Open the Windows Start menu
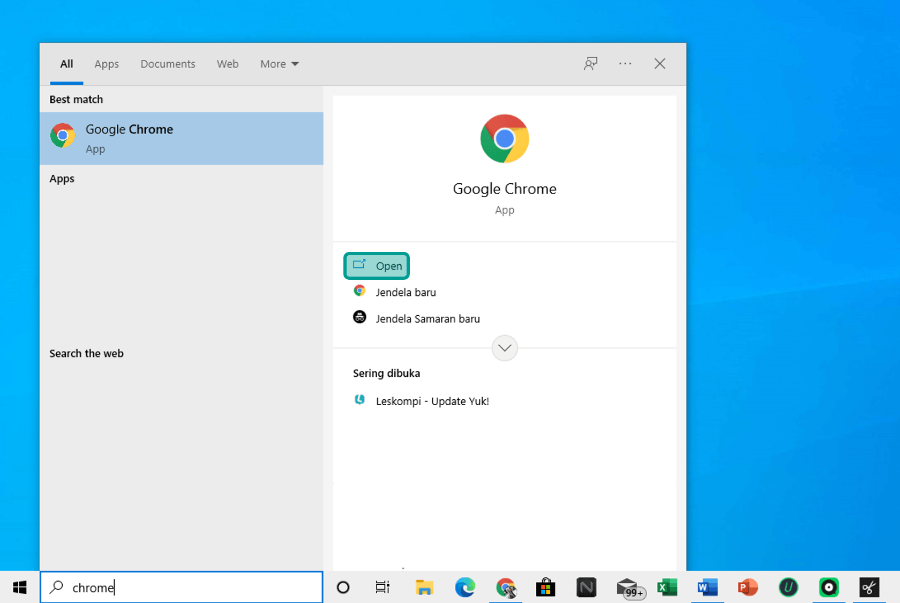 click(x=20, y=588)
